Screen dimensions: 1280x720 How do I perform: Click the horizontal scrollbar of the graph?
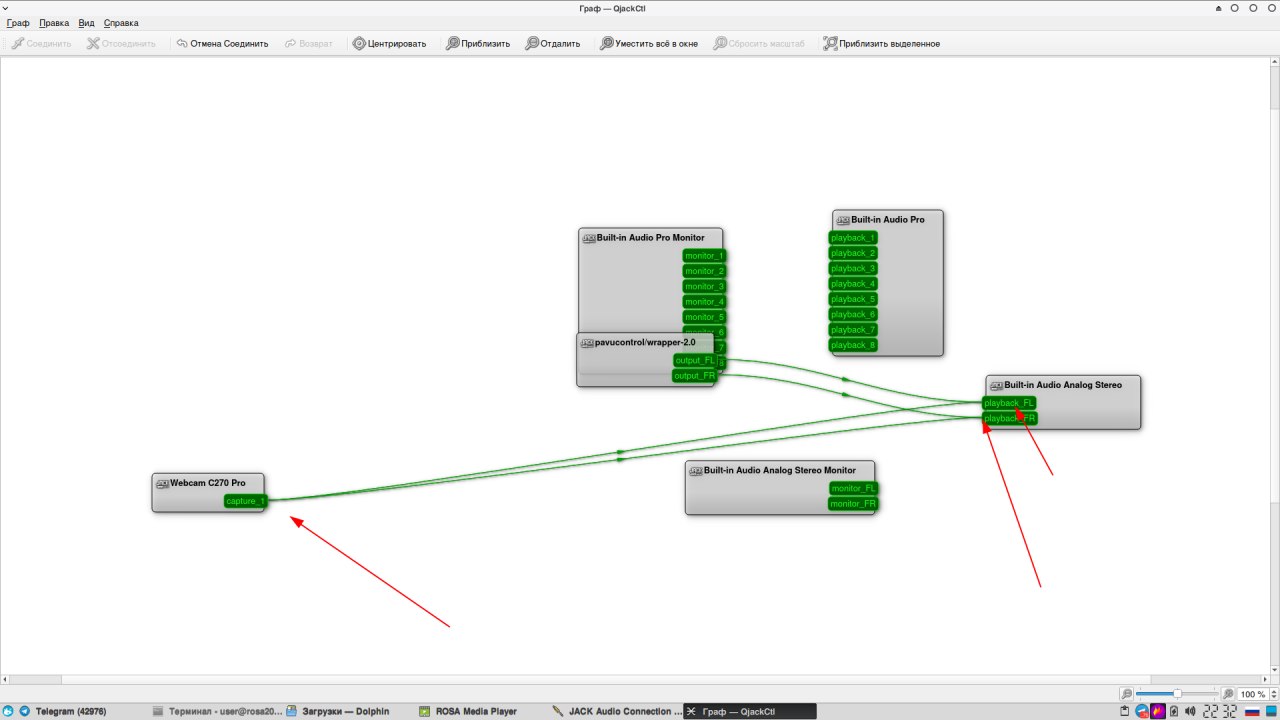click(635, 678)
